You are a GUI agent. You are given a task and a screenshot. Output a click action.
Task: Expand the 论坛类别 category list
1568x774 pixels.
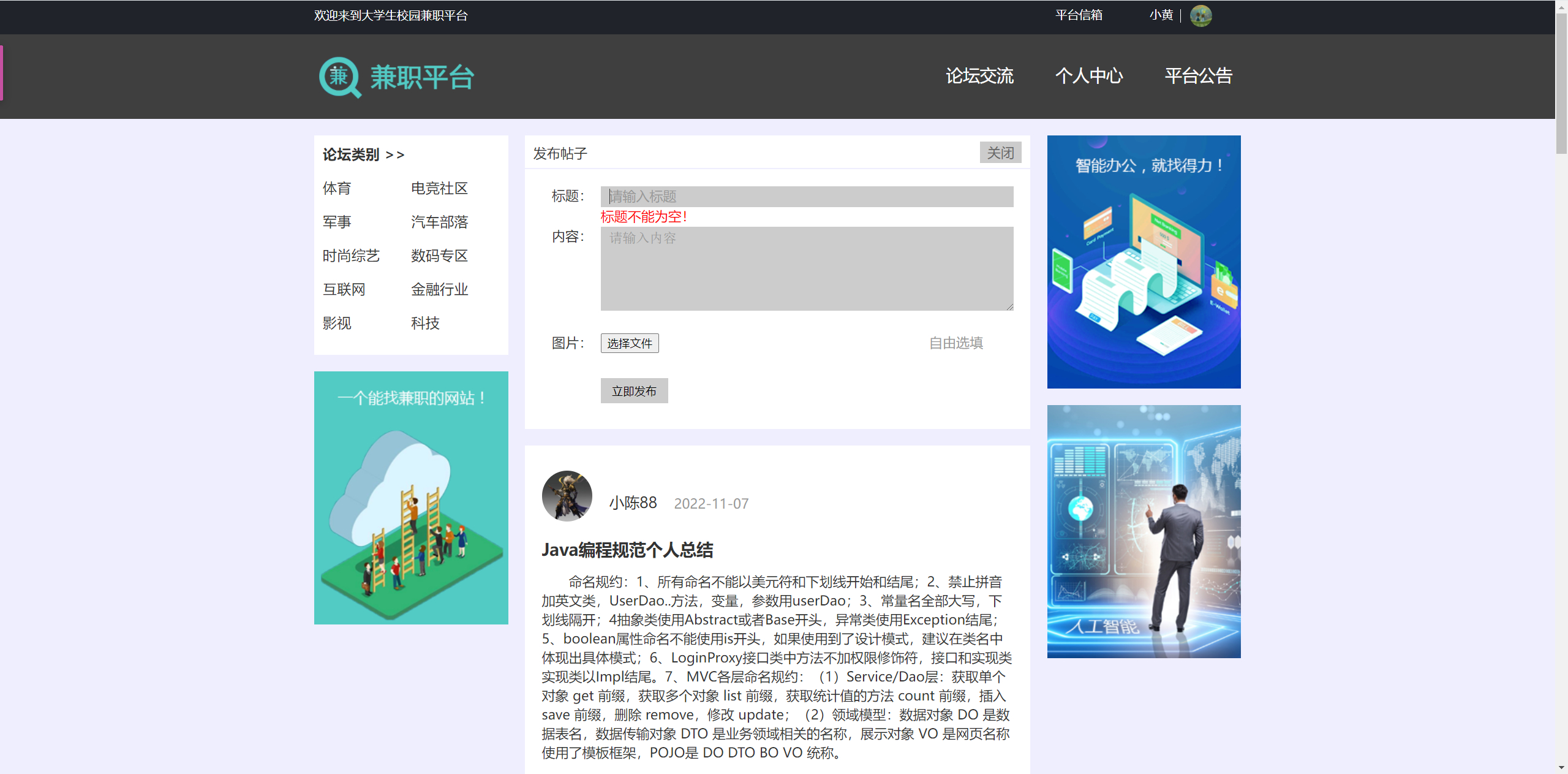pyautogui.click(x=363, y=154)
